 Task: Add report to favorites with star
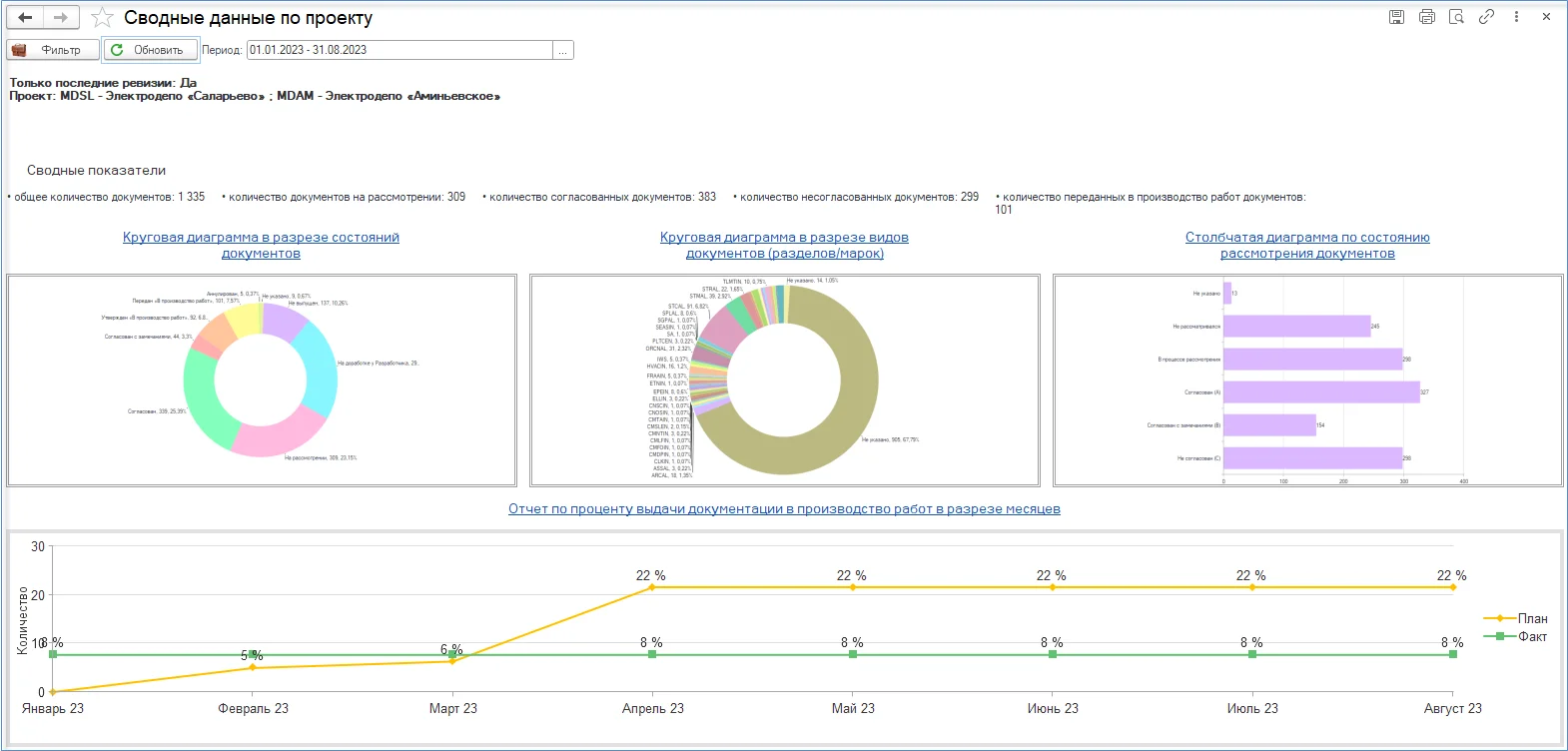[102, 18]
